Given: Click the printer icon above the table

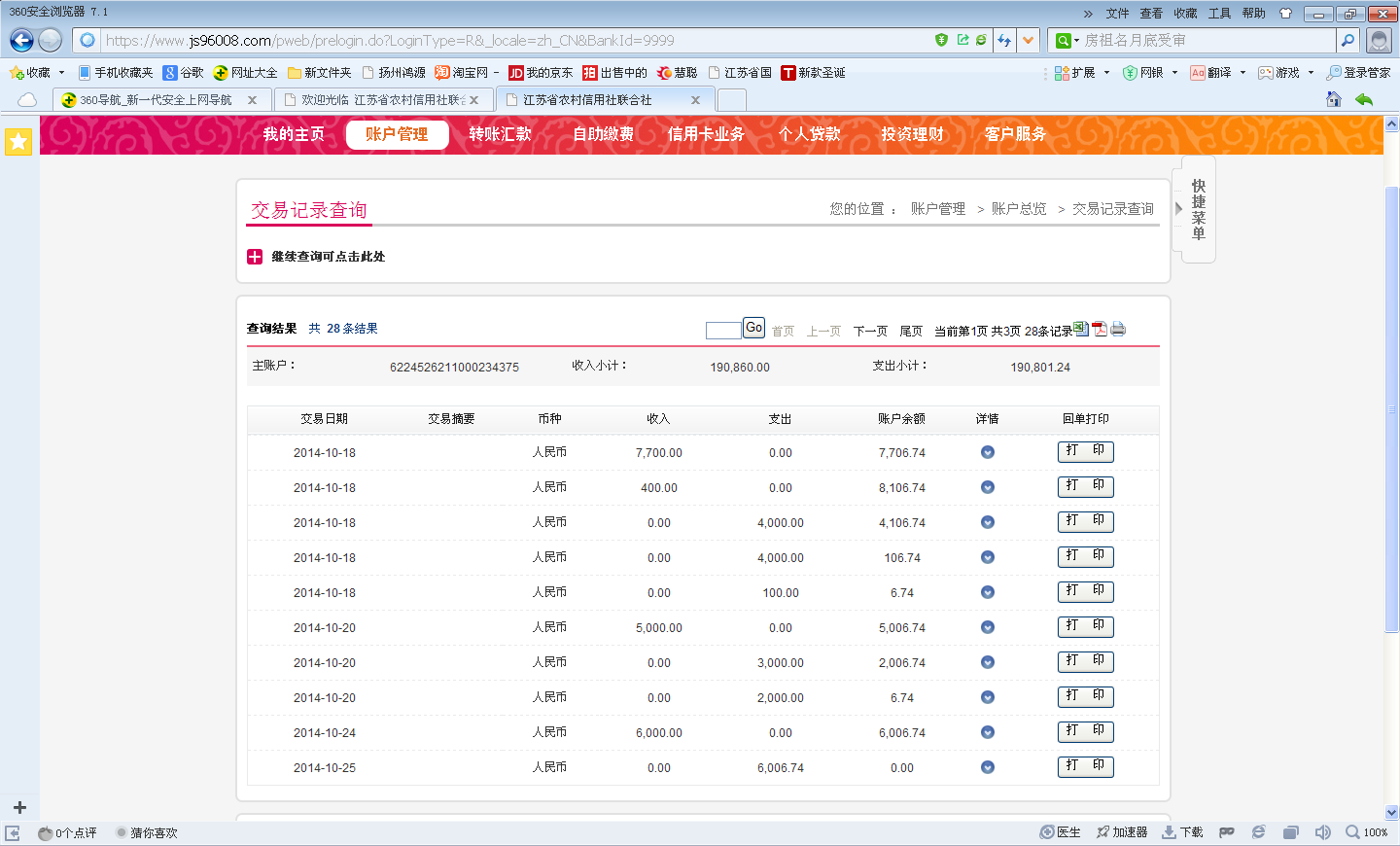Looking at the screenshot, I should pyautogui.click(x=1118, y=329).
